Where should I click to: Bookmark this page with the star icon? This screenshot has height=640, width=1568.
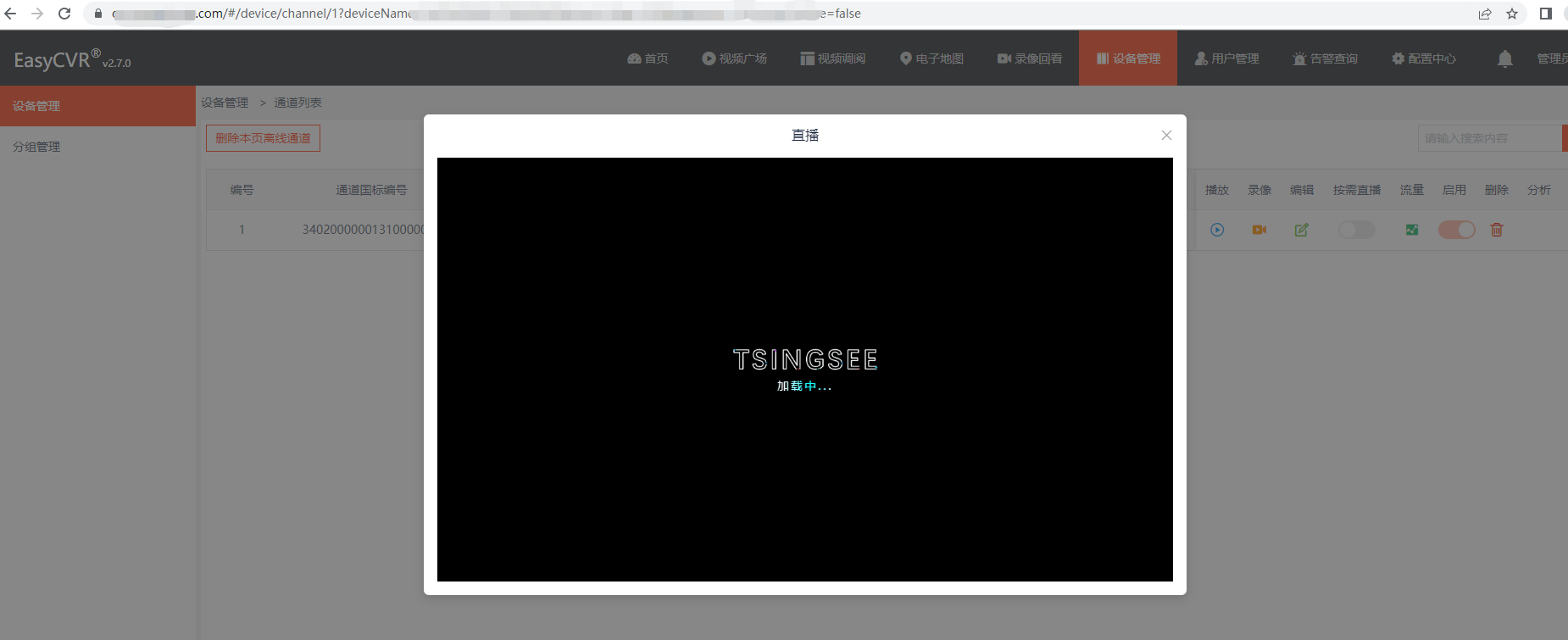(x=1512, y=14)
